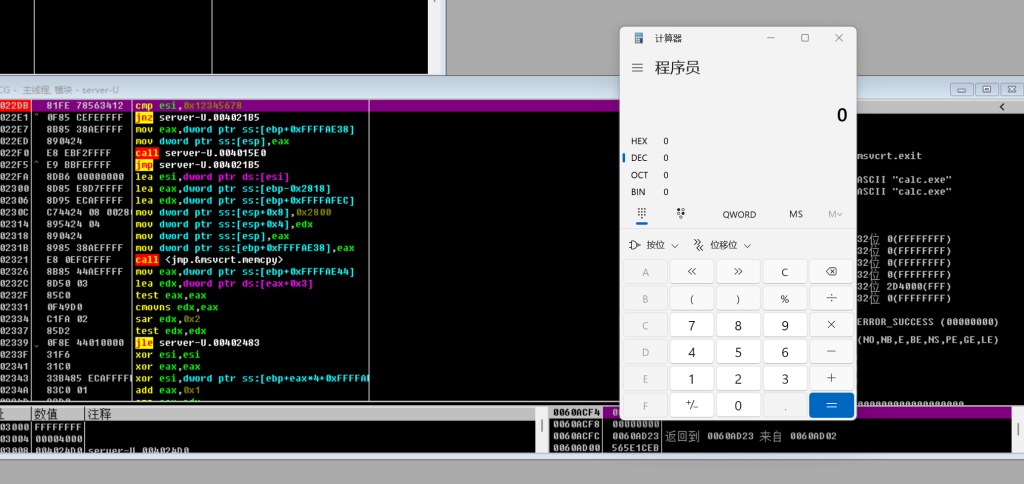This screenshot has width=1024, height=484.
Task: Select the BIN number base
Action: 640,192
